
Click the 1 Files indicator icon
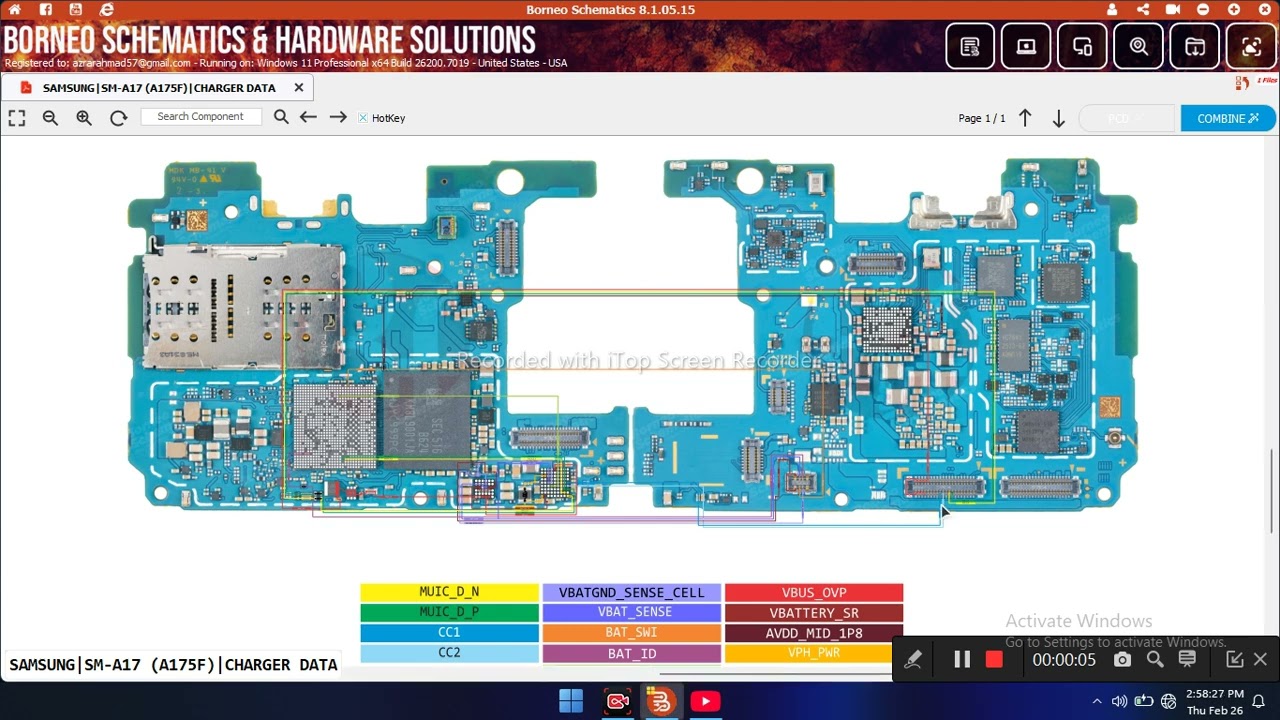(x=1256, y=82)
